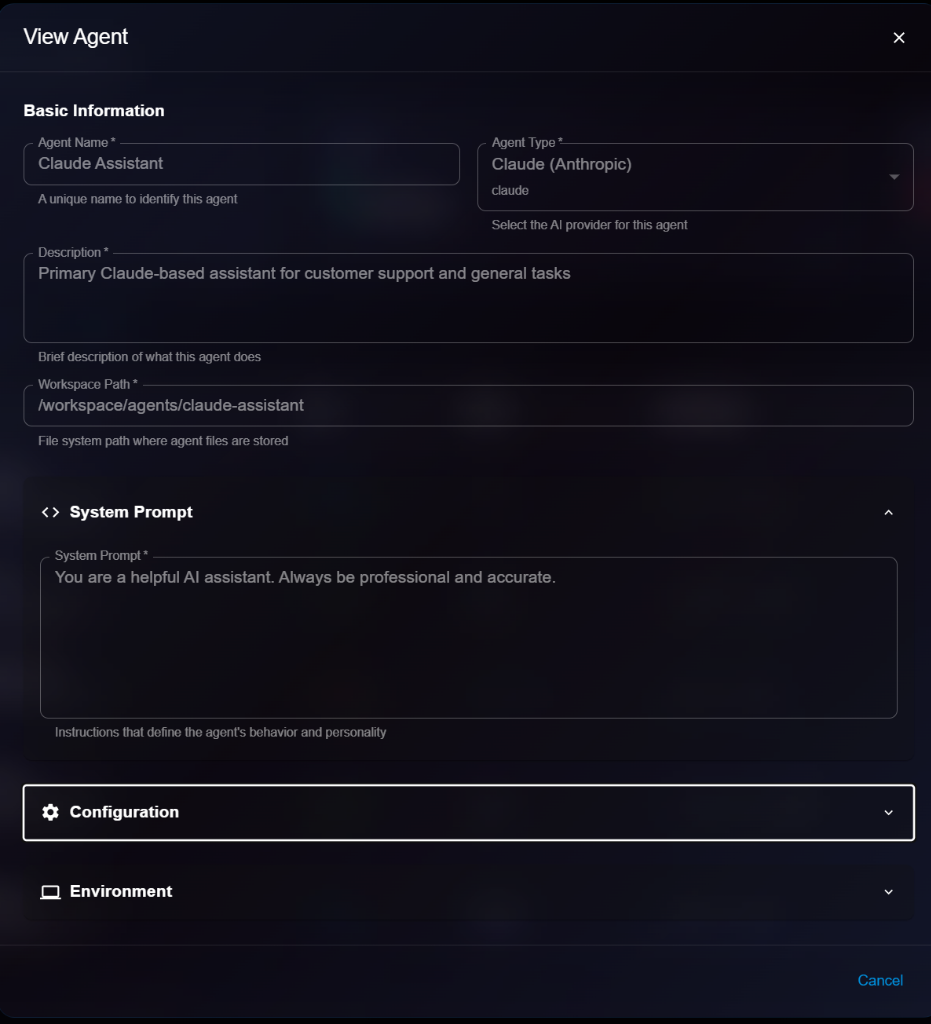
Task: Expand the Configuration section chevron
Action: coord(888,812)
